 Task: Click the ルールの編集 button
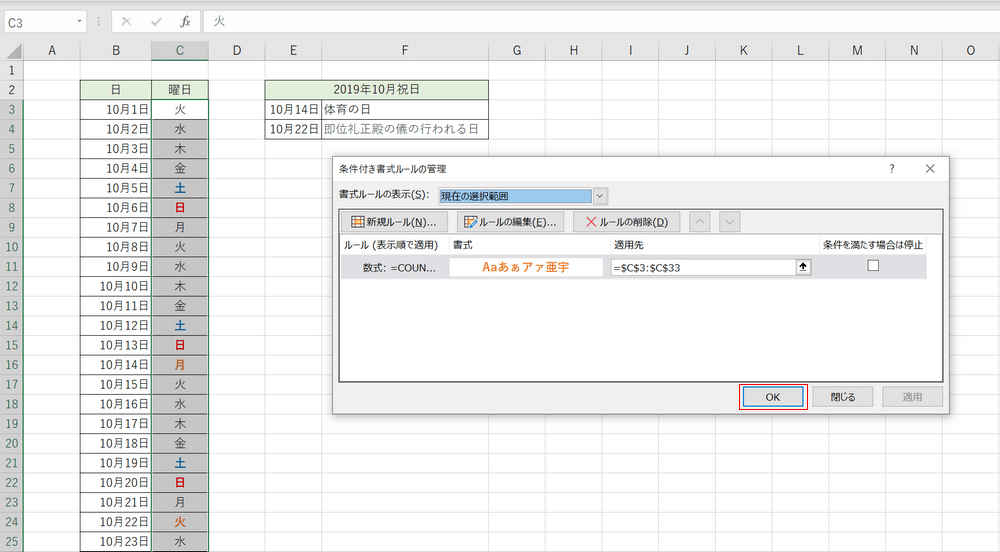[x=510, y=222]
